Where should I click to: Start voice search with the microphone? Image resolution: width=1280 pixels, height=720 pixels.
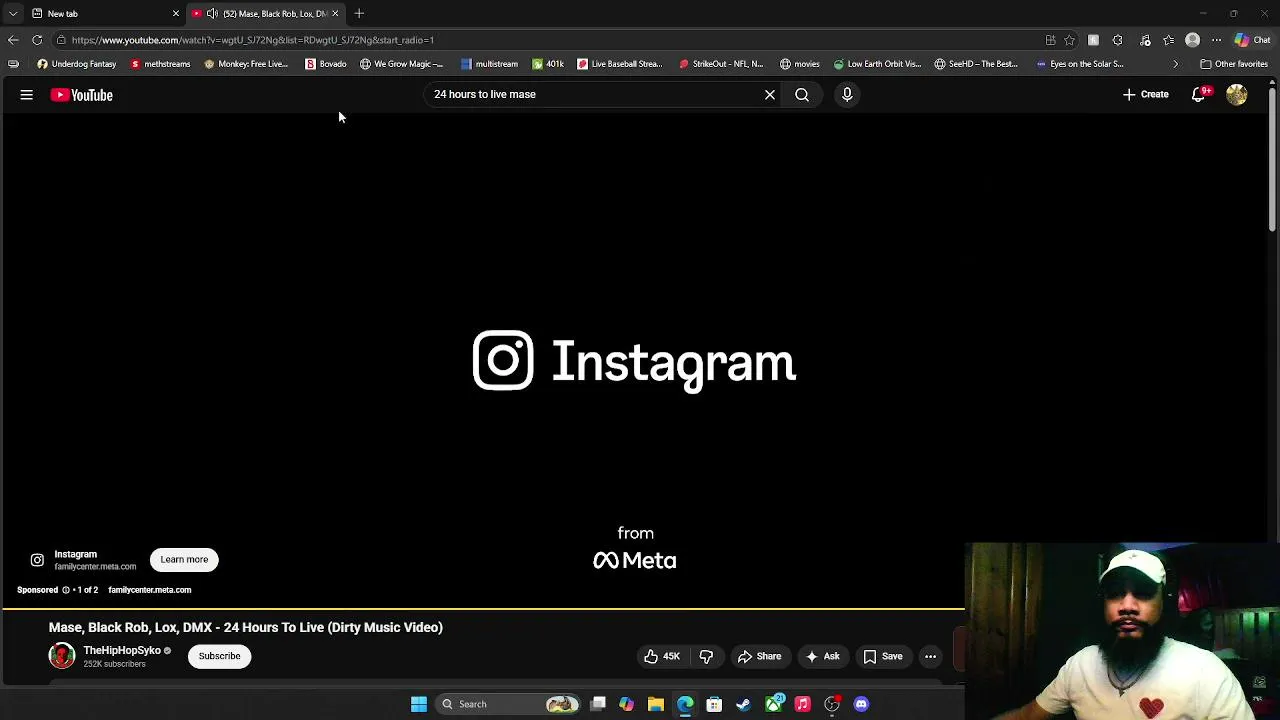(847, 94)
